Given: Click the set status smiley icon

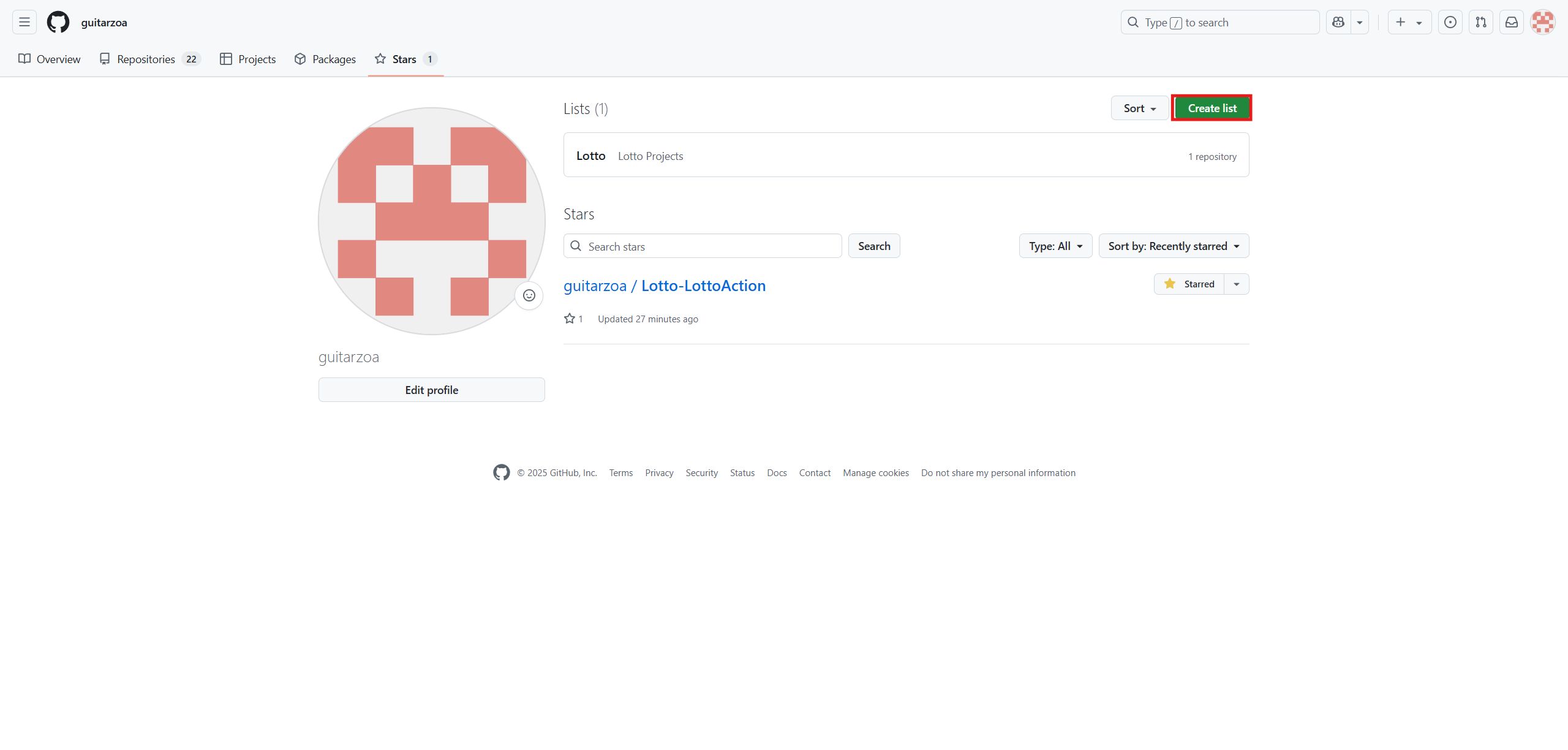Looking at the screenshot, I should coord(529,295).
